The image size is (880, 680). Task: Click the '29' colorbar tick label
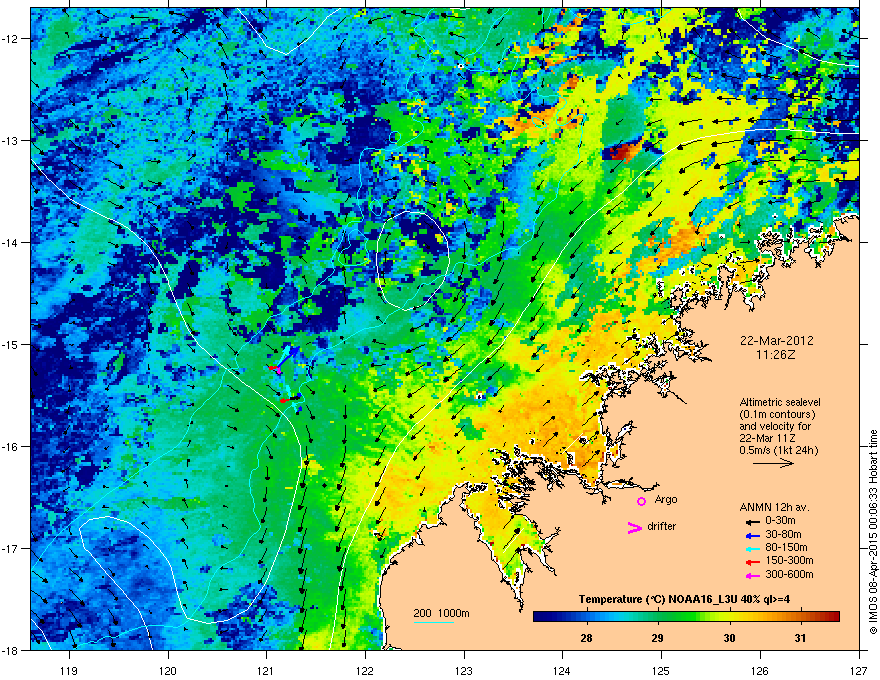(657, 638)
